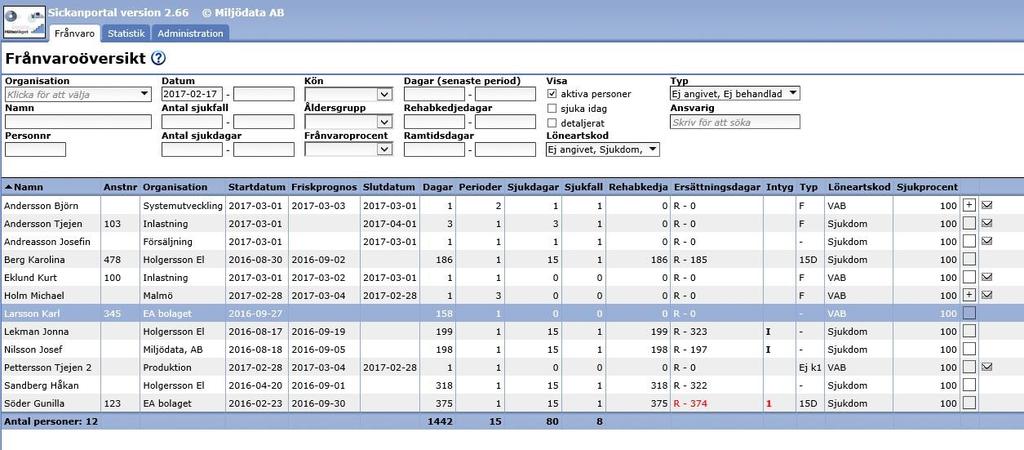
Task: Sort by the Rehabkedja column header
Action: [x=638, y=187]
